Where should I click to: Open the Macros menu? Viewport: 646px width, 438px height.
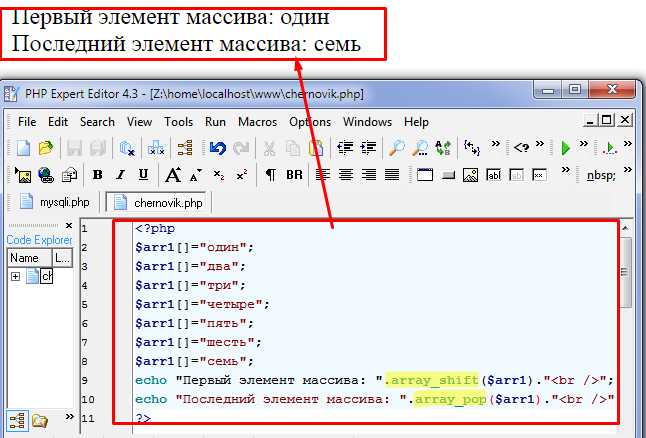258,122
